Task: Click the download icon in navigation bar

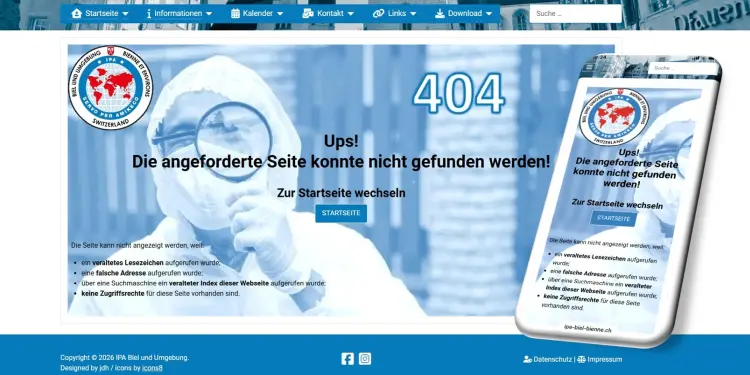Action: click(x=440, y=13)
